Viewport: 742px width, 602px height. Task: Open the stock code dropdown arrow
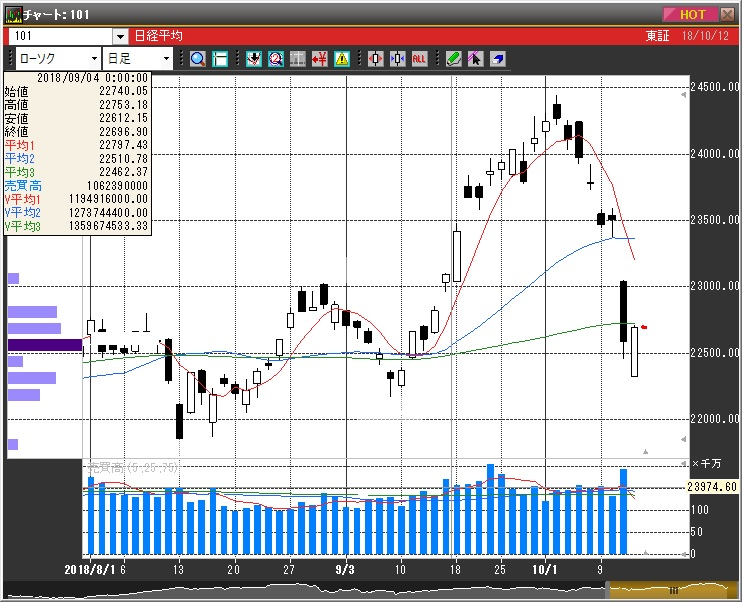point(120,36)
